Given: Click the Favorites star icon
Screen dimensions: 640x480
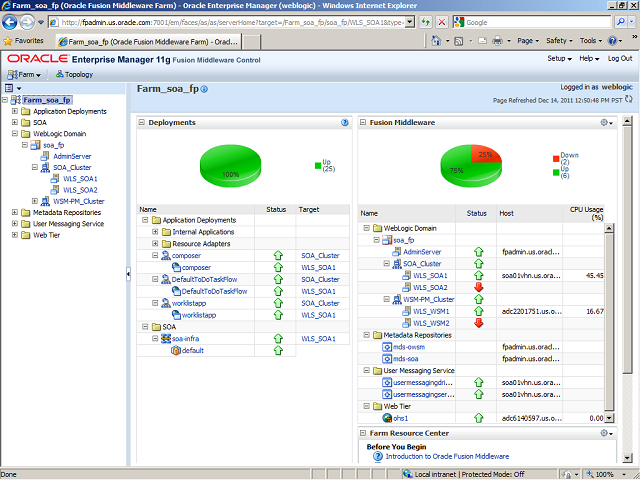Looking at the screenshot, I should (x=9, y=41).
